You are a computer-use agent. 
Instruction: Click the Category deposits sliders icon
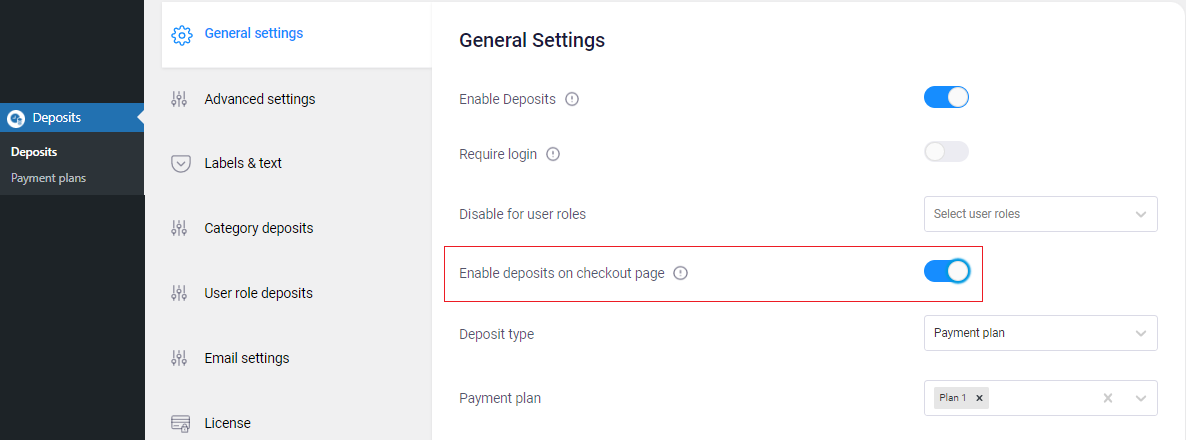point(179,228)
